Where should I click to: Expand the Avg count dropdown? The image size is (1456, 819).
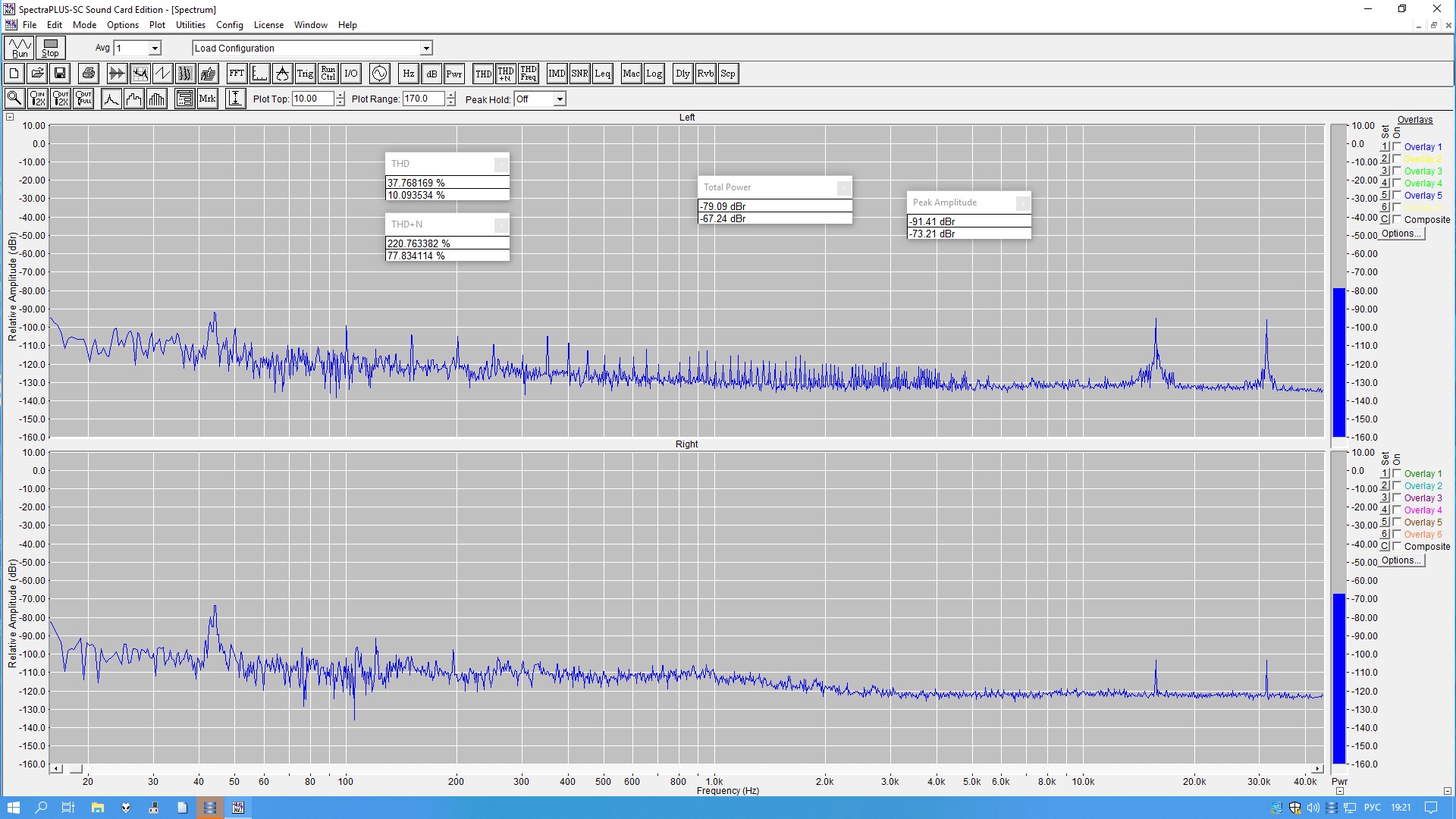(x=155, y=49)
